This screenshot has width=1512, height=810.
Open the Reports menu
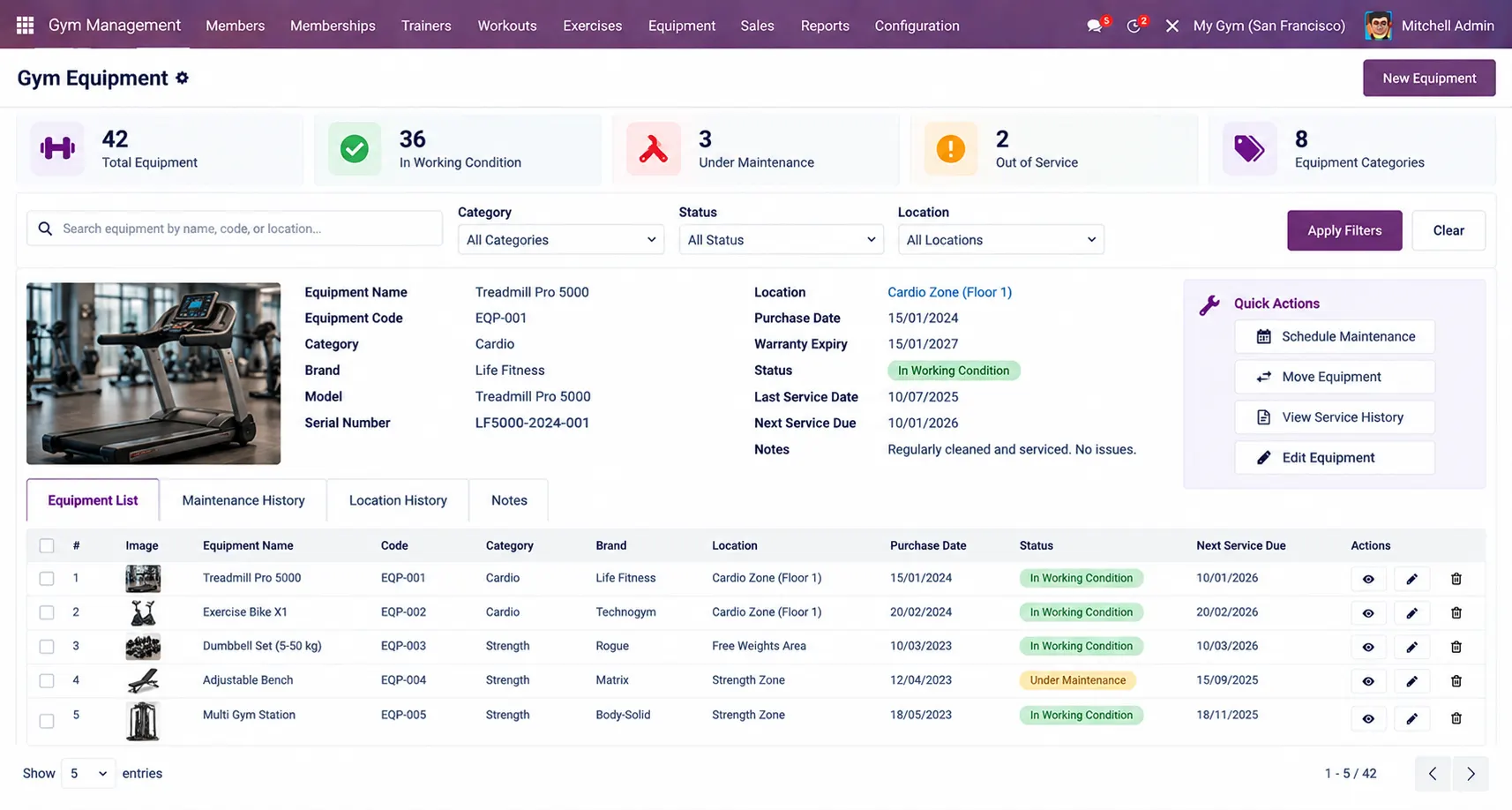tap(825, 26)
